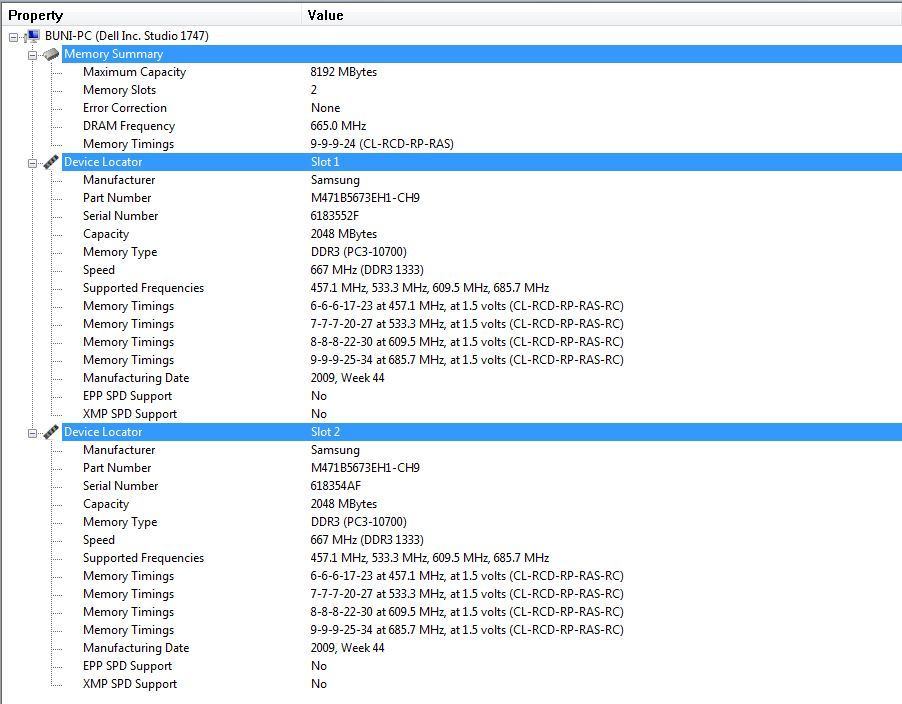Select the BUNI-PC (Dell Inc. Studio 1747) node

[127, 36]
